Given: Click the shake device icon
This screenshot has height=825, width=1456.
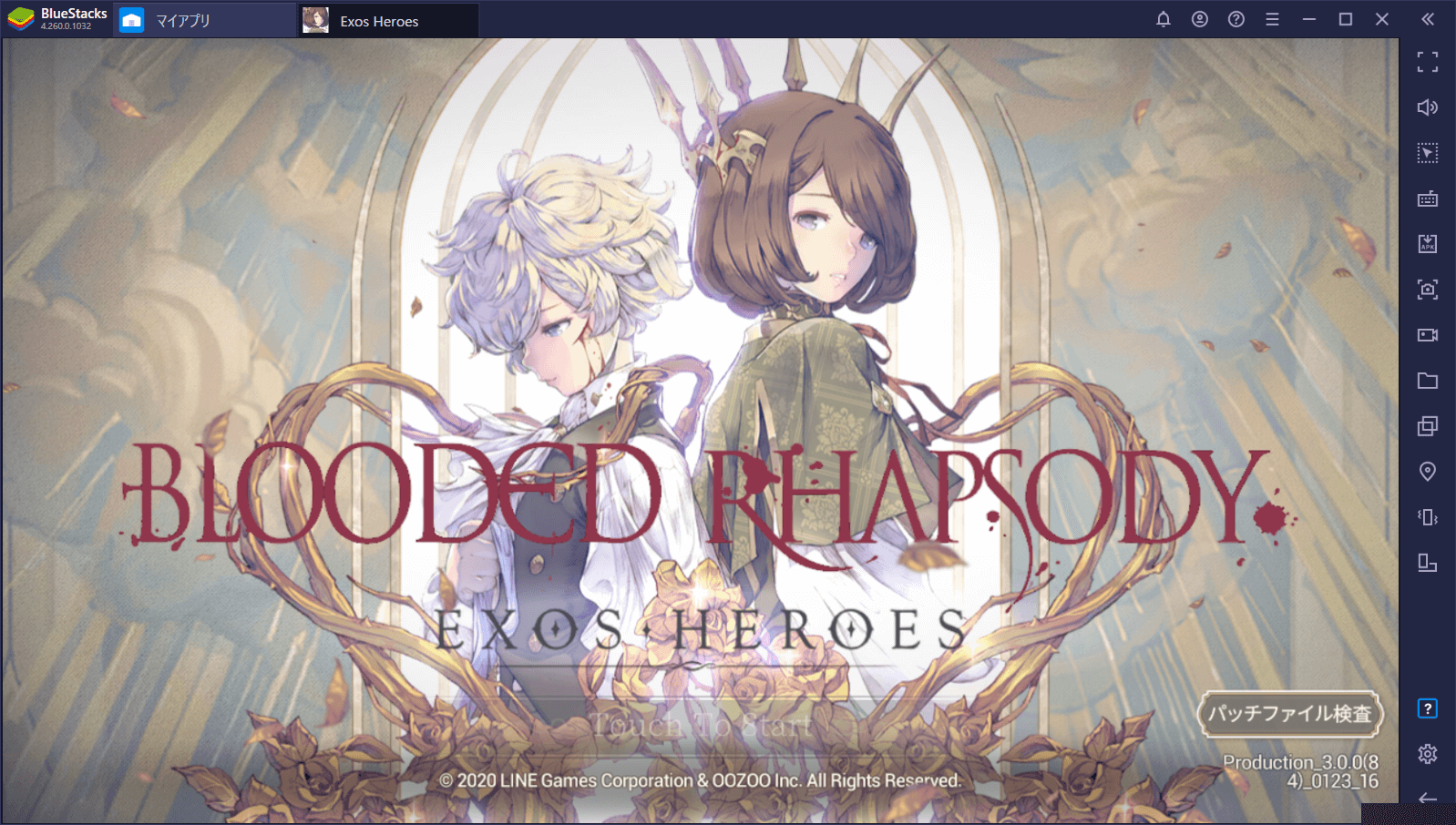Looking at the screenshot, I should (1428, 517).
